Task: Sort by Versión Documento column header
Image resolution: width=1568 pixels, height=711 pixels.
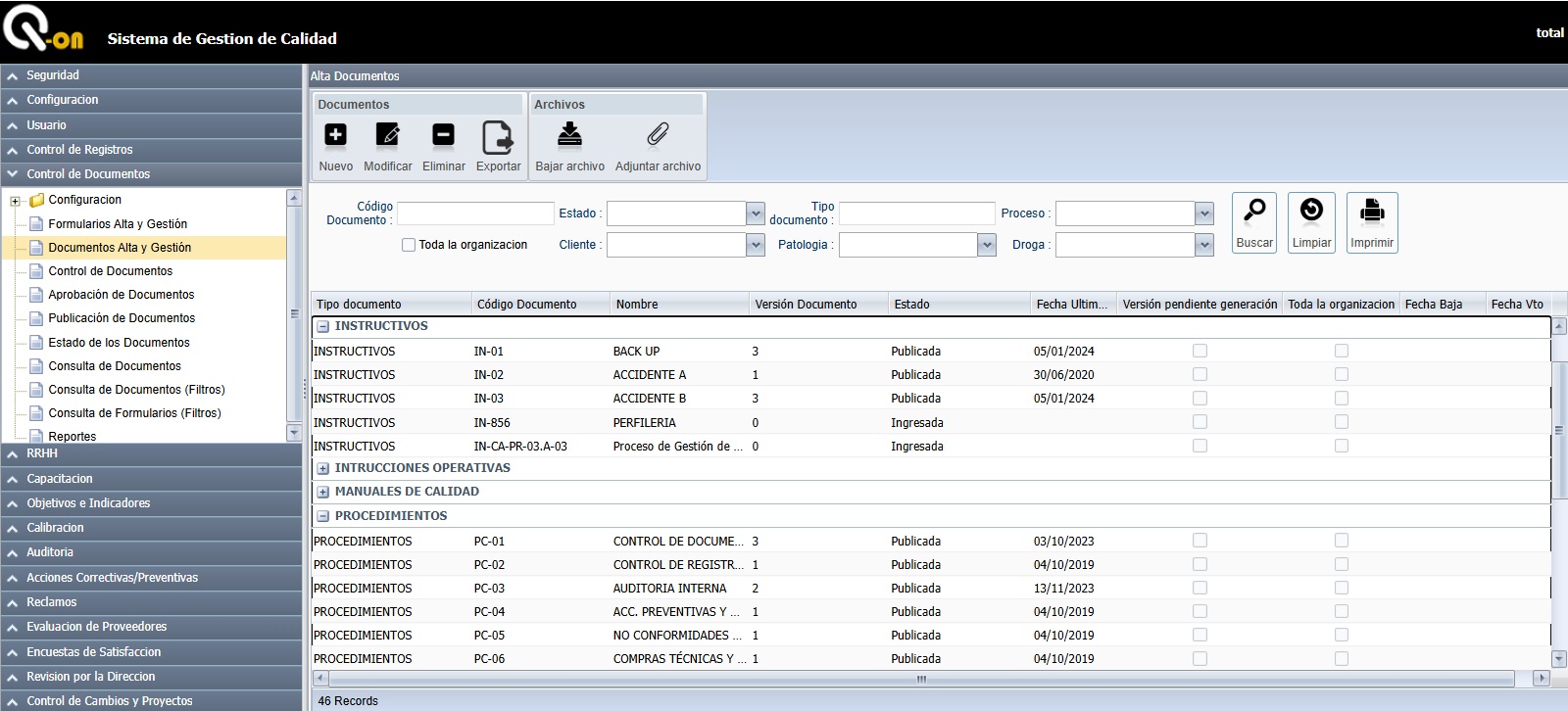Action: click(x=819, y=305)
